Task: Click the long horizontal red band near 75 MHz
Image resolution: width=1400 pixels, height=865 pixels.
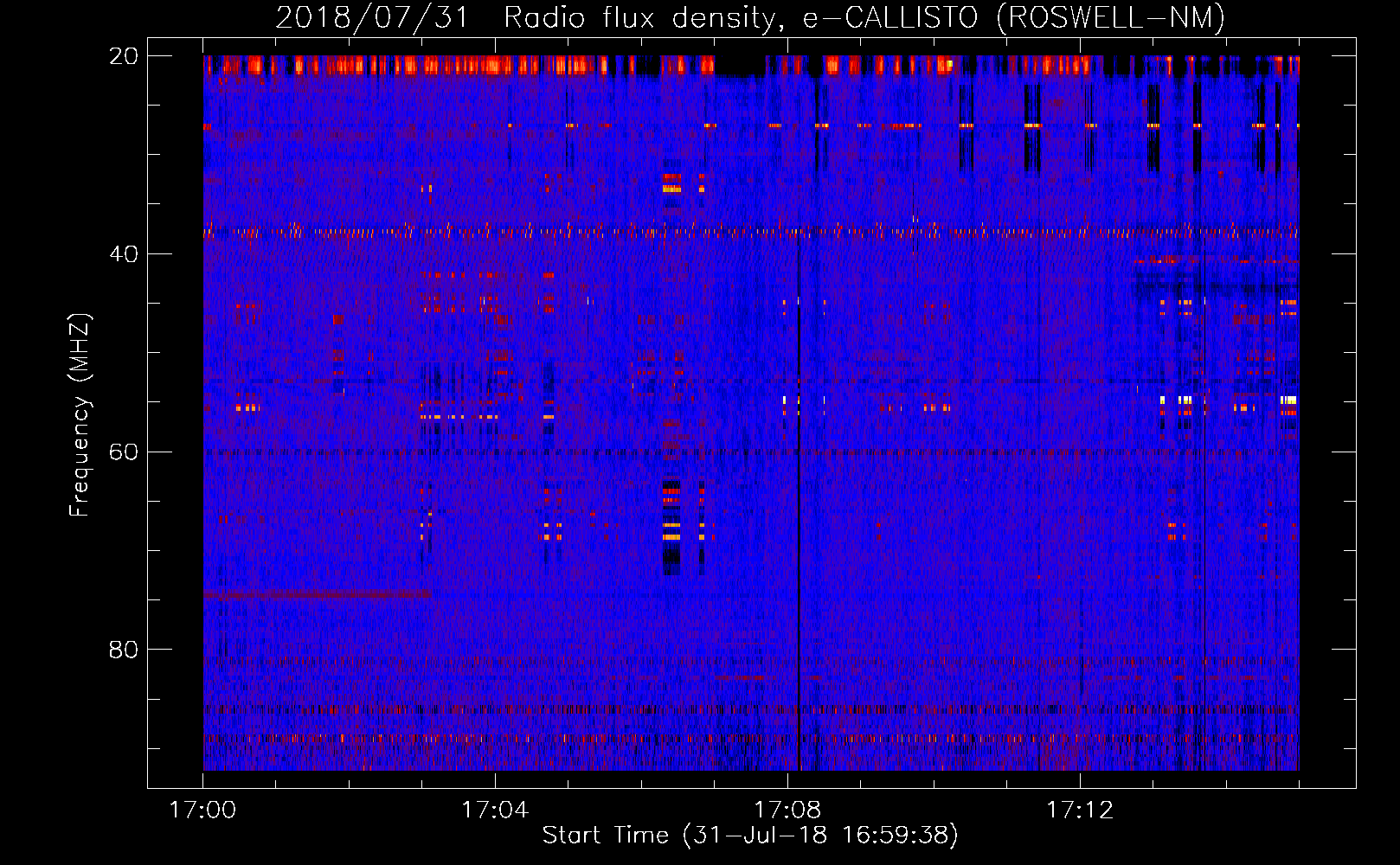Action: [x=318, y=594]
